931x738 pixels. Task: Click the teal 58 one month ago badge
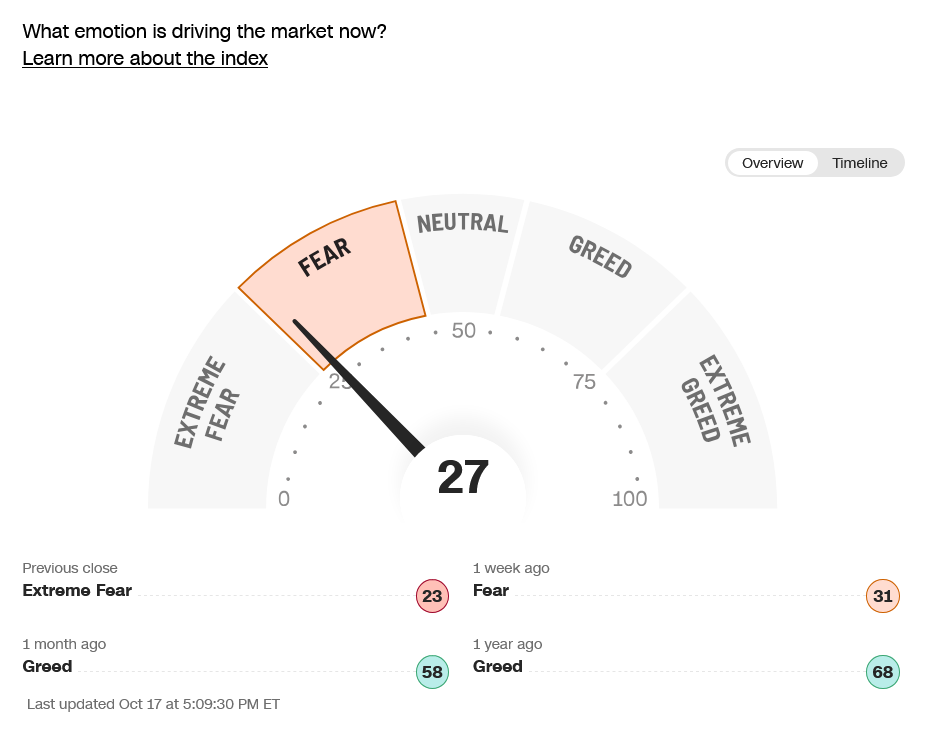pyautogui.click(x=432, y=673)
